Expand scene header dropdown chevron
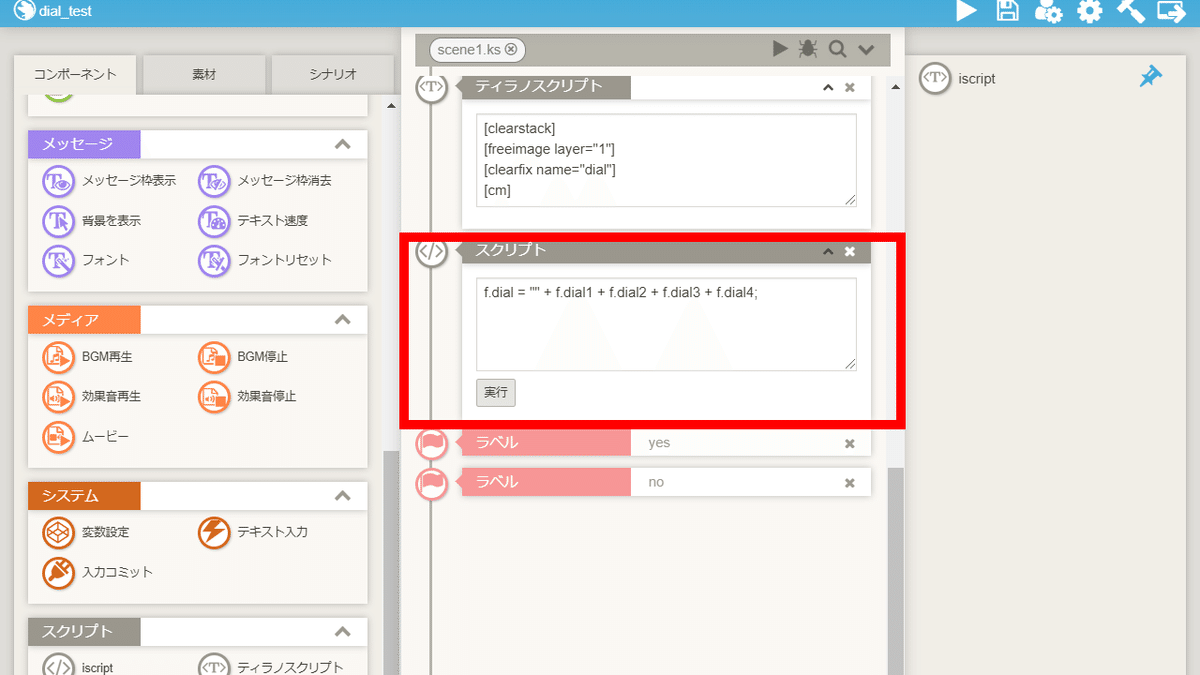 coord(866,50)
